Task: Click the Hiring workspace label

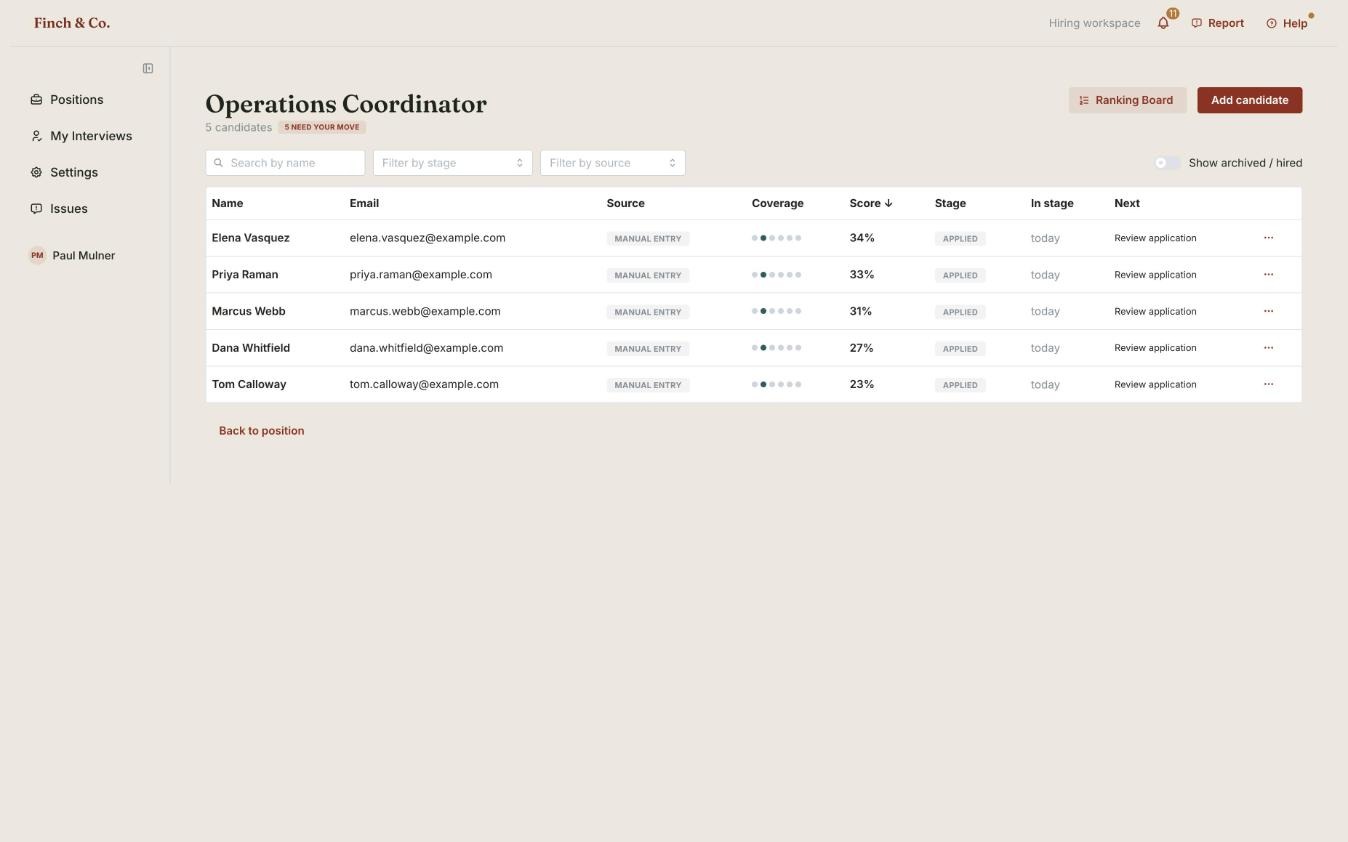Action: coord(1094,23)
